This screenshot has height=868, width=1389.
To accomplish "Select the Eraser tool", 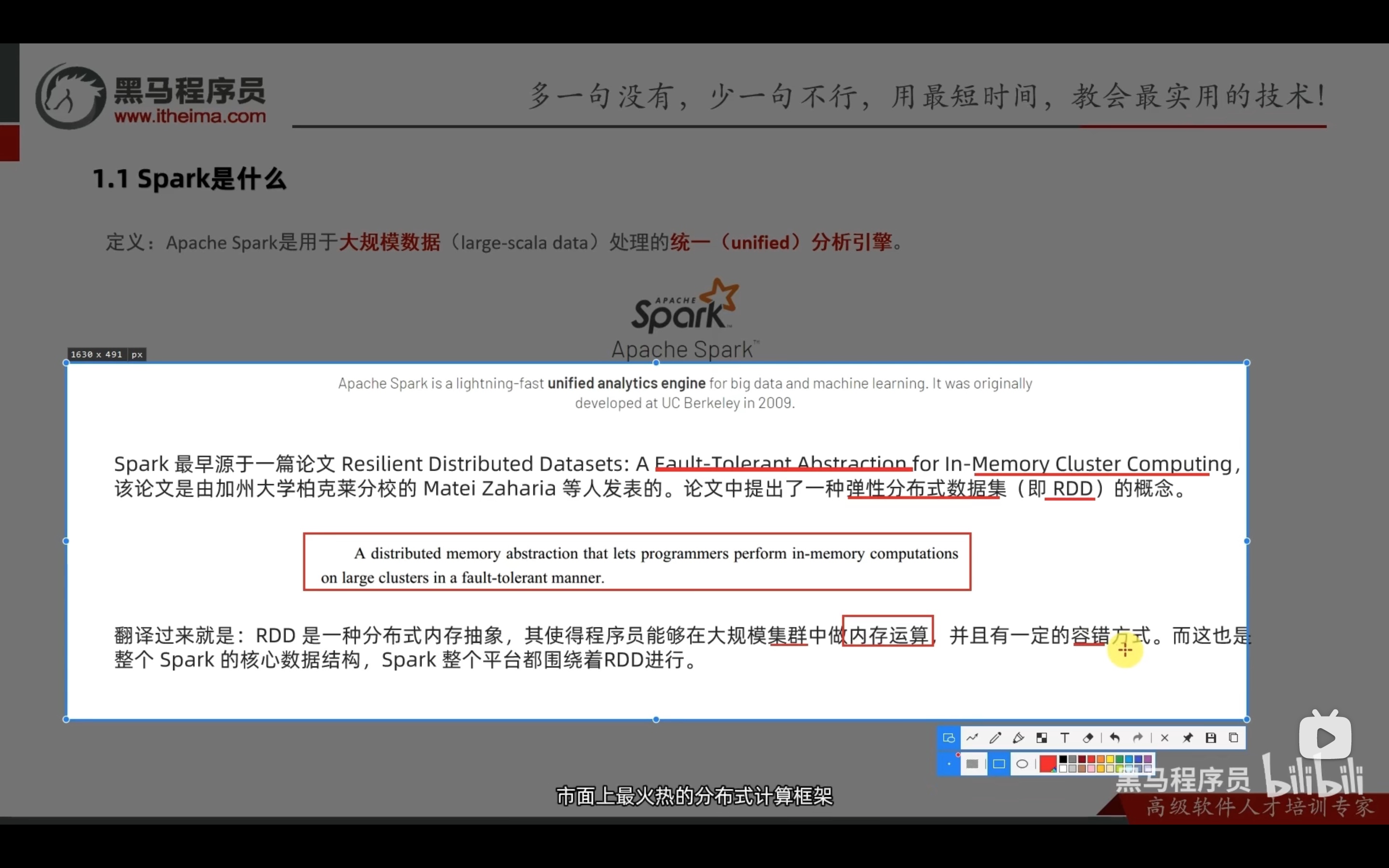I will point(1088,738).
